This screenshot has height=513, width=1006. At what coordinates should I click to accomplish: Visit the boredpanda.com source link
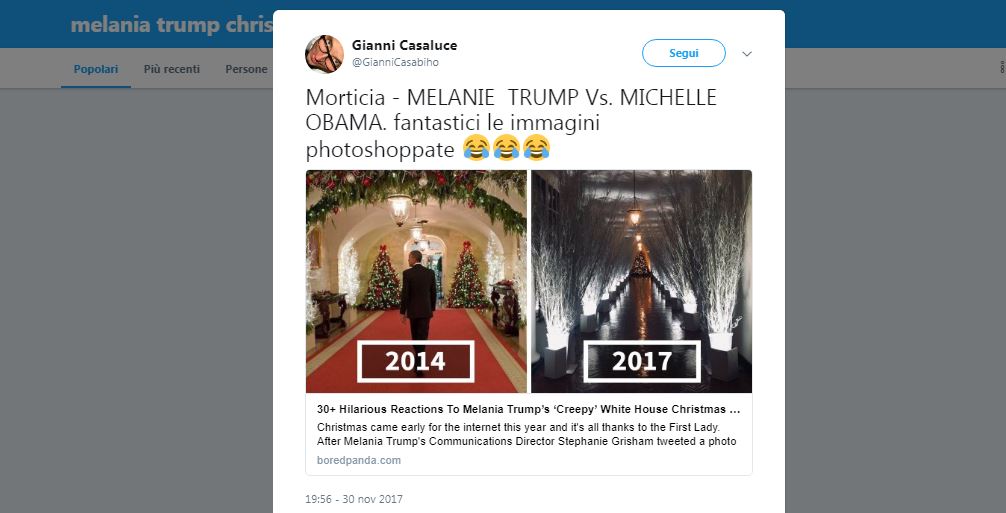click(x=360, y=460)
